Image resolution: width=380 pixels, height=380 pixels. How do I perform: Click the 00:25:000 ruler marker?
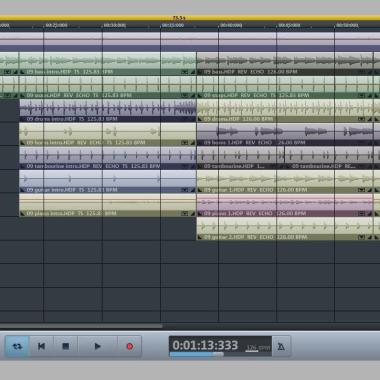point(56,25)
